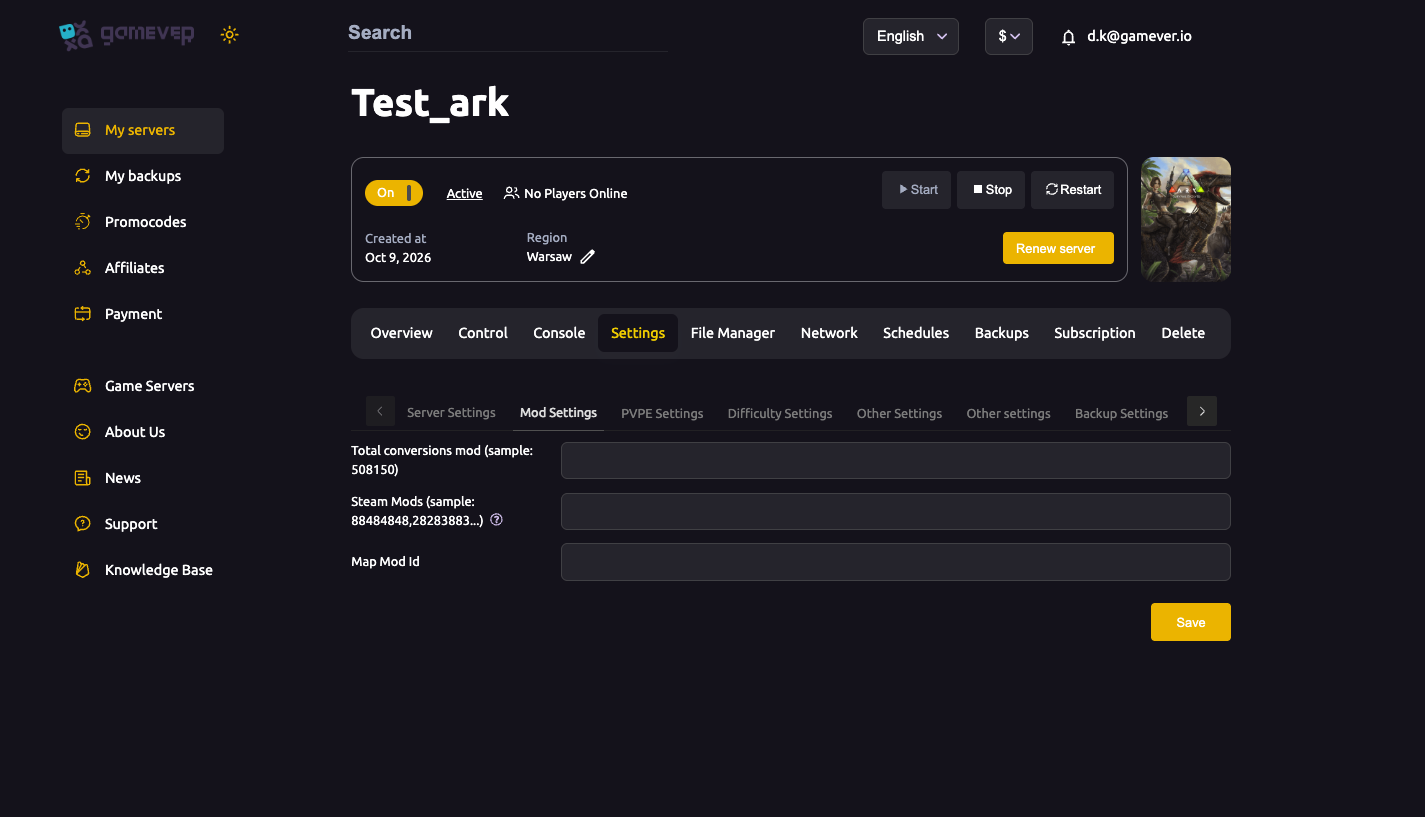Open the $ currency dropdown
The width and height of the screenshot is (1425, 817).
click(1009, 36)
